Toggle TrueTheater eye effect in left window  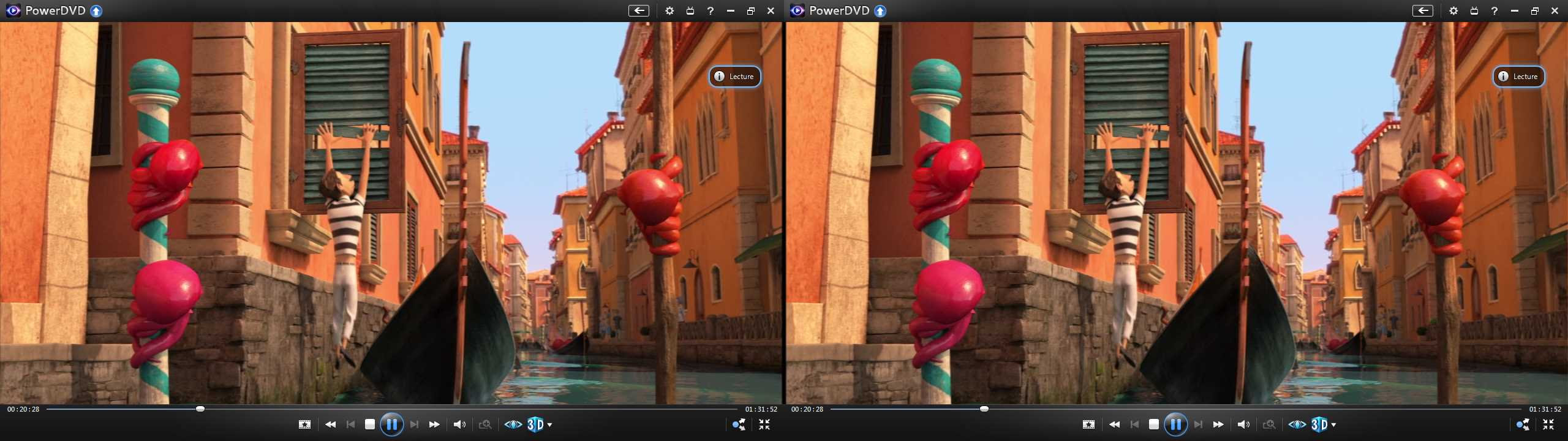[513, 424]
